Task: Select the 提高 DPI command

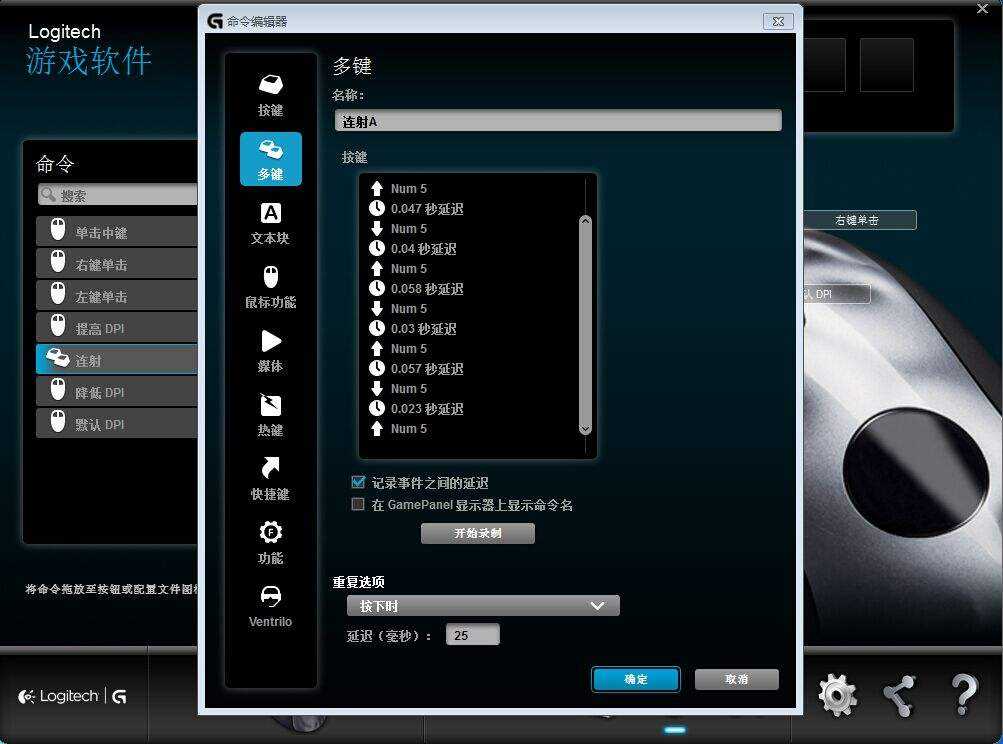Action: tap(116, 328)
